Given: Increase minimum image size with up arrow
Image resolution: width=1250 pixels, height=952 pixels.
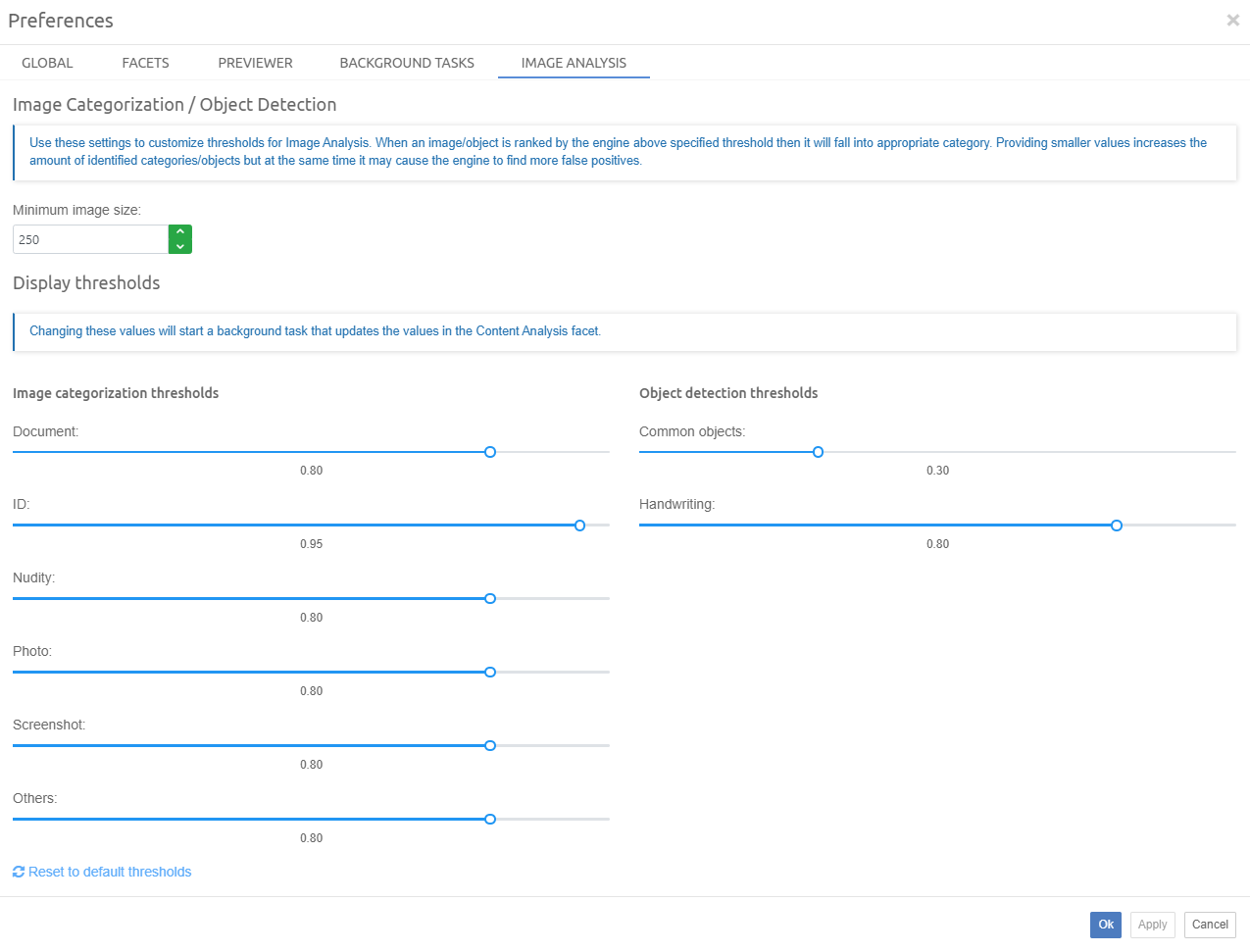Looking at the screenshot, I should 180,232.
